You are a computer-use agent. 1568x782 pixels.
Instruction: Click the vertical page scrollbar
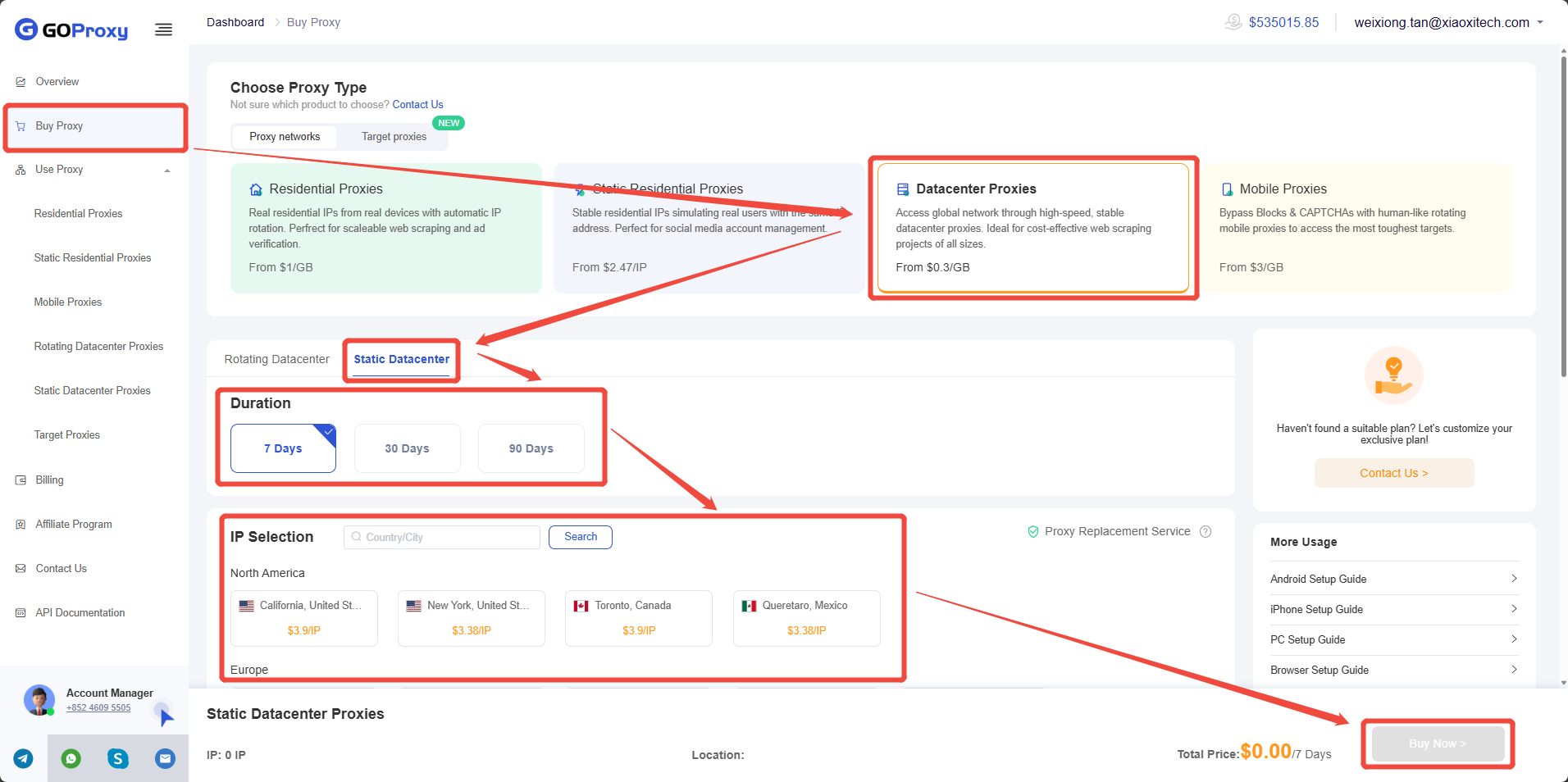tap(1564, 217)
